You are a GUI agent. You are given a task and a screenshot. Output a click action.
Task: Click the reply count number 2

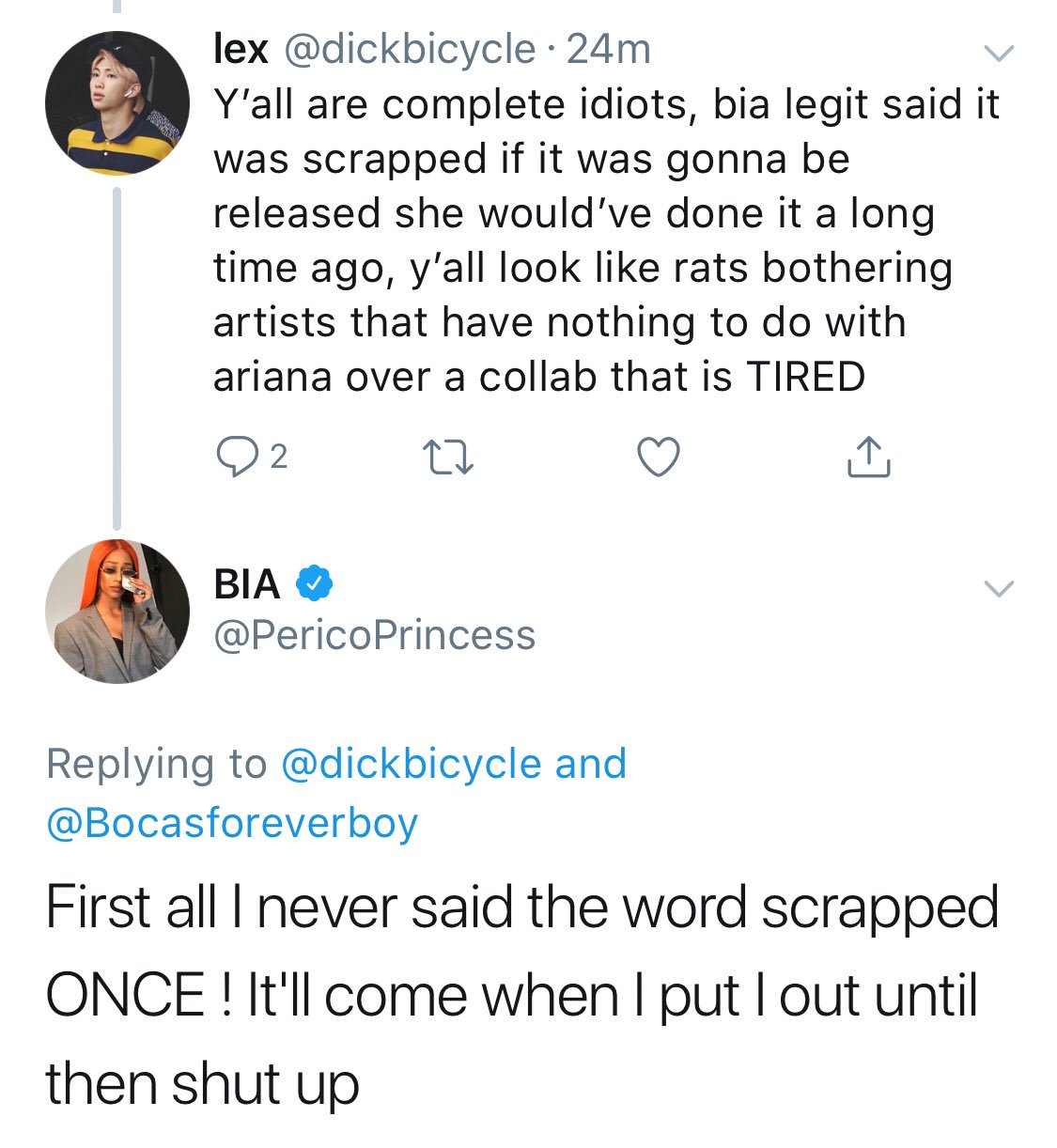(278, 458)
